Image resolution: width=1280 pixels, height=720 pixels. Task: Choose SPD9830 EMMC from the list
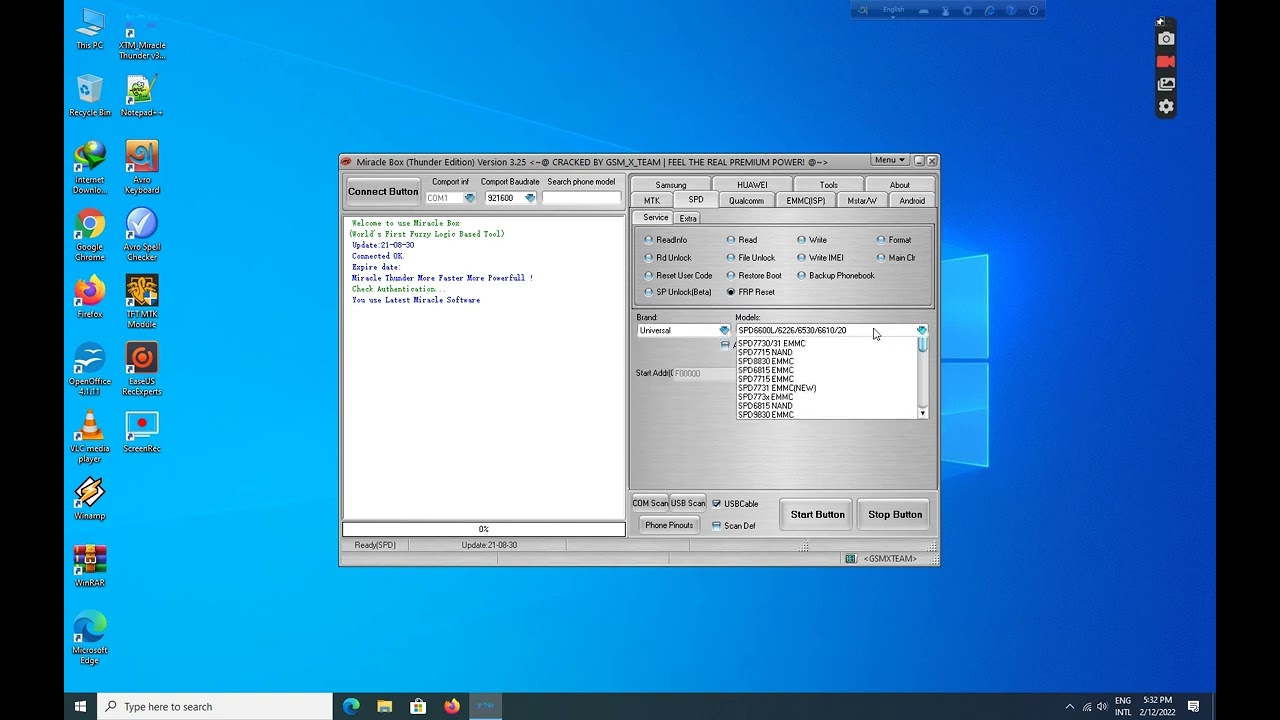(827, 415)
